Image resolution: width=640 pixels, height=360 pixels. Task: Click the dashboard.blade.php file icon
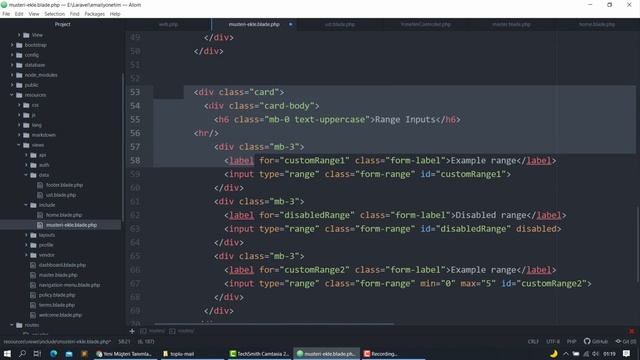click(x=33, y=265)
